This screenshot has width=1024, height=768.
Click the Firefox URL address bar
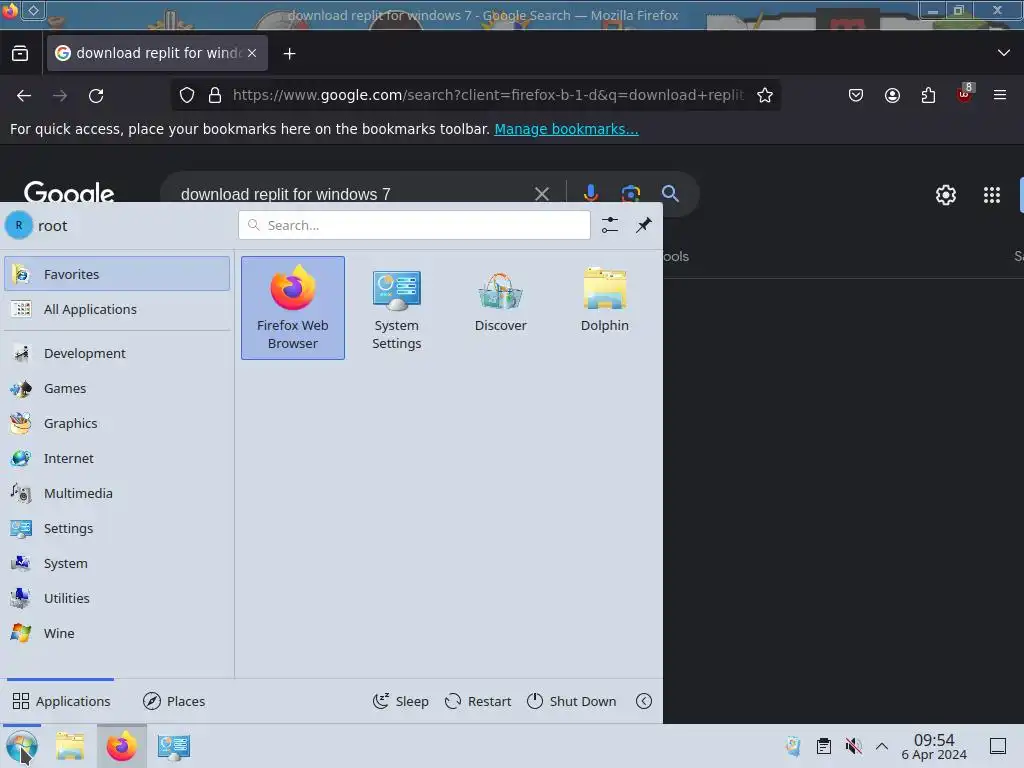pyautogui.click(x=488, y=95)
